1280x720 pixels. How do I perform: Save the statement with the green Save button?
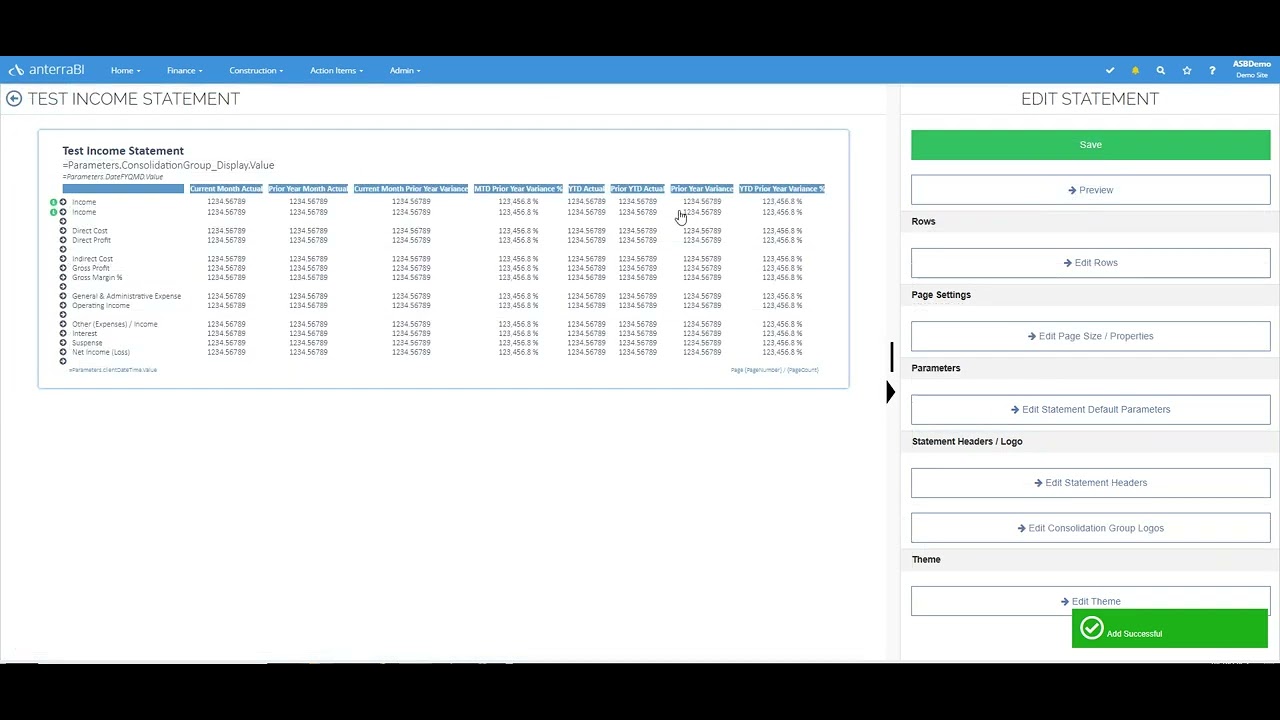coord(1090,145)
